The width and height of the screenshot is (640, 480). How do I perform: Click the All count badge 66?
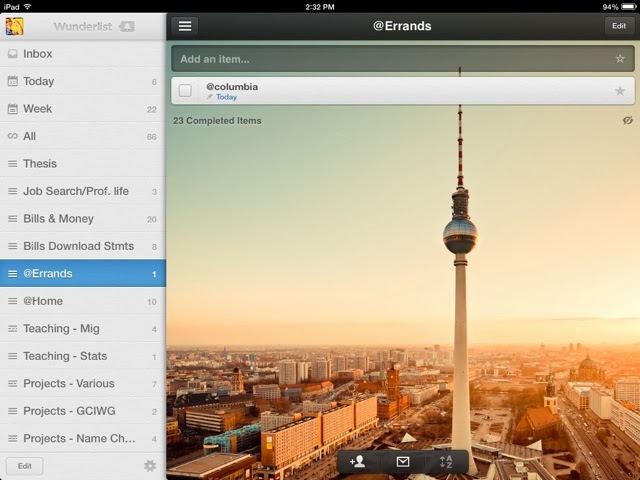point(151,137)
